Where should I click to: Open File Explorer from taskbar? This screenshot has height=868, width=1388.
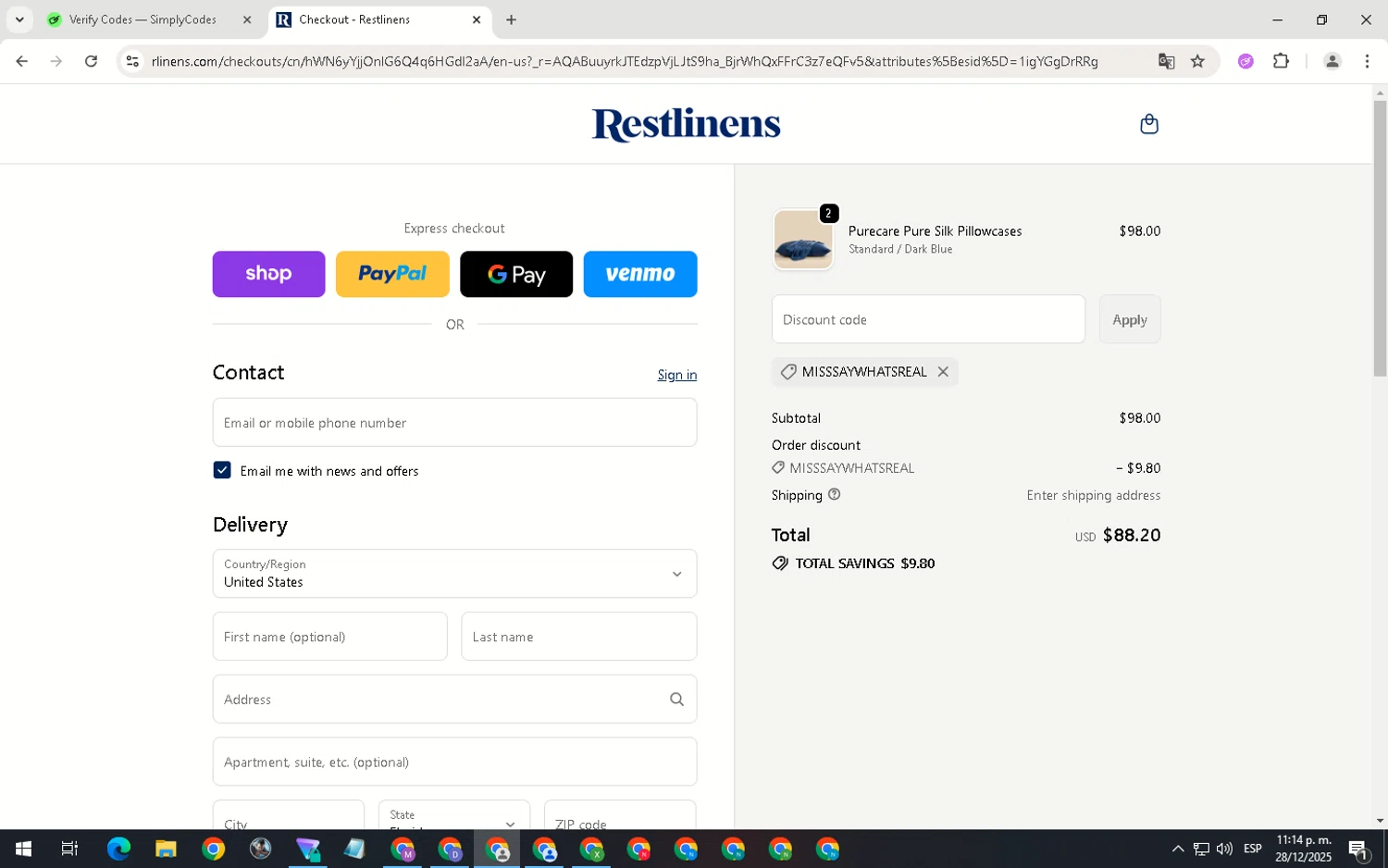pos(166,849)
